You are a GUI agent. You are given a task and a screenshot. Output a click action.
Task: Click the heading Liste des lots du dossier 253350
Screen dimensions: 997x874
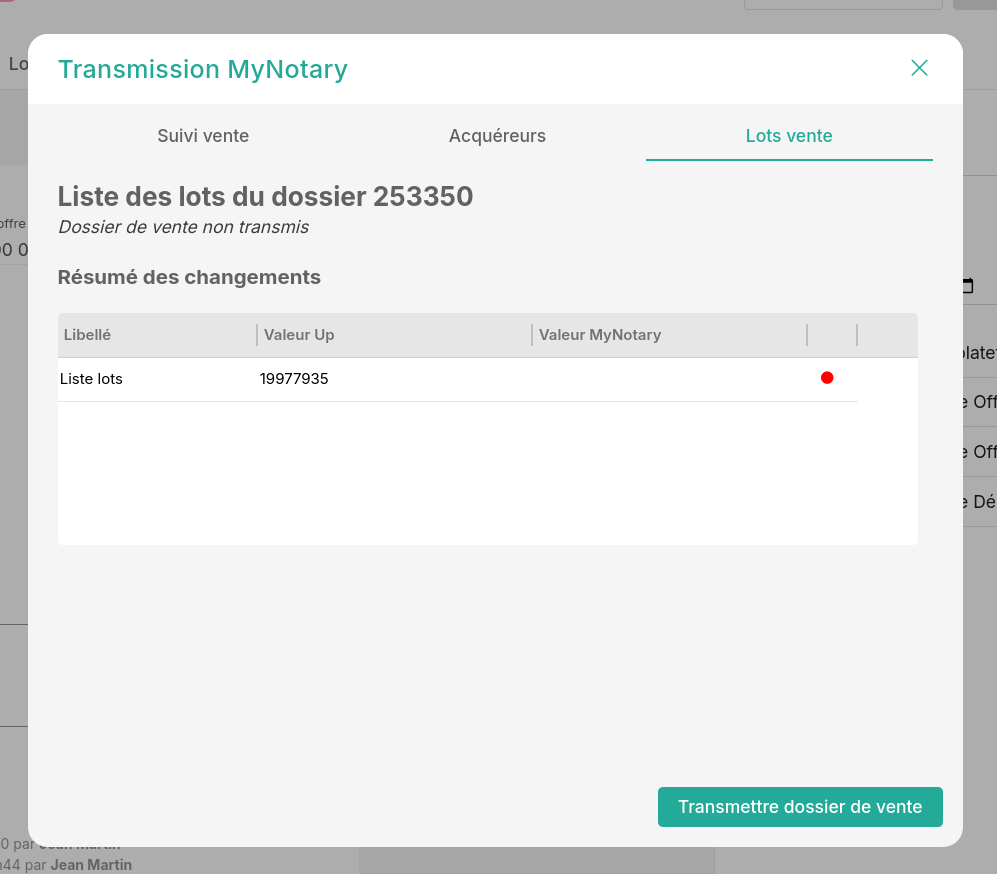point(265,196)
